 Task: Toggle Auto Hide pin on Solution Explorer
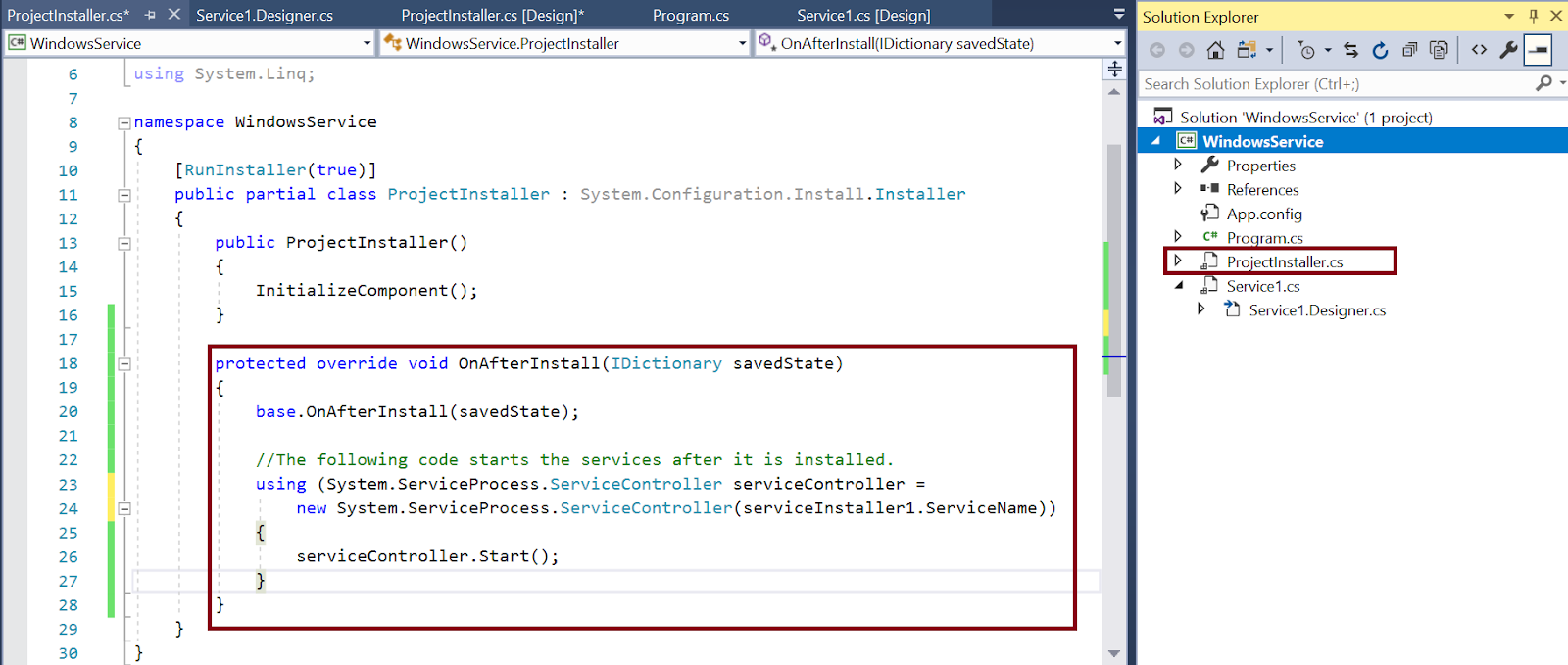pos(1534,16)
